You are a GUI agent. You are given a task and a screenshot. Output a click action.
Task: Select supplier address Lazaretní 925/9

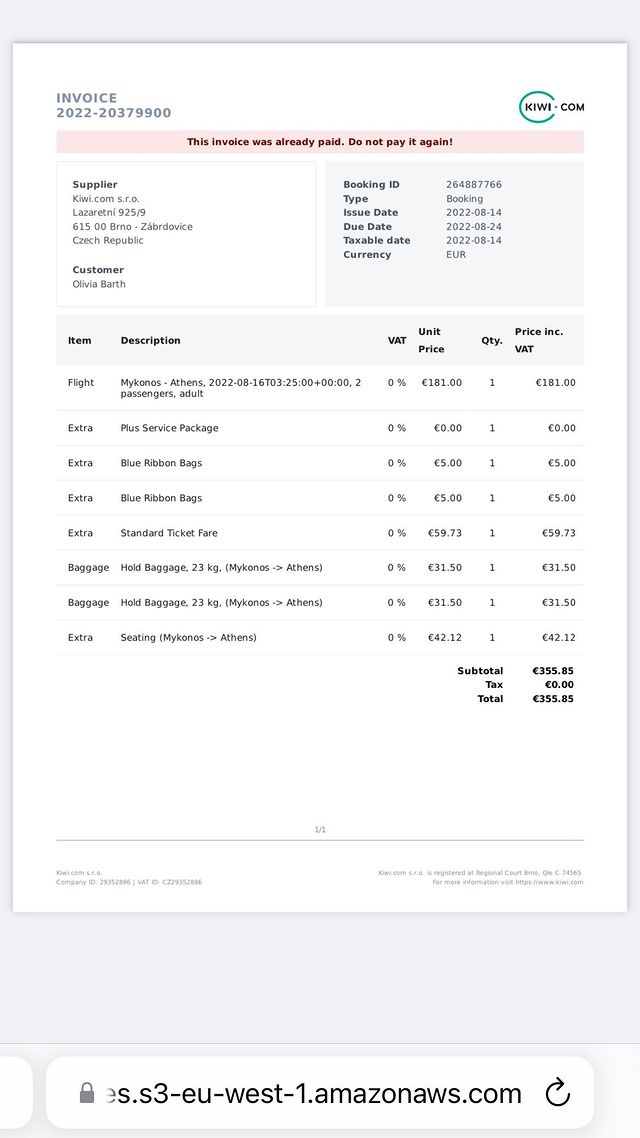109,213
